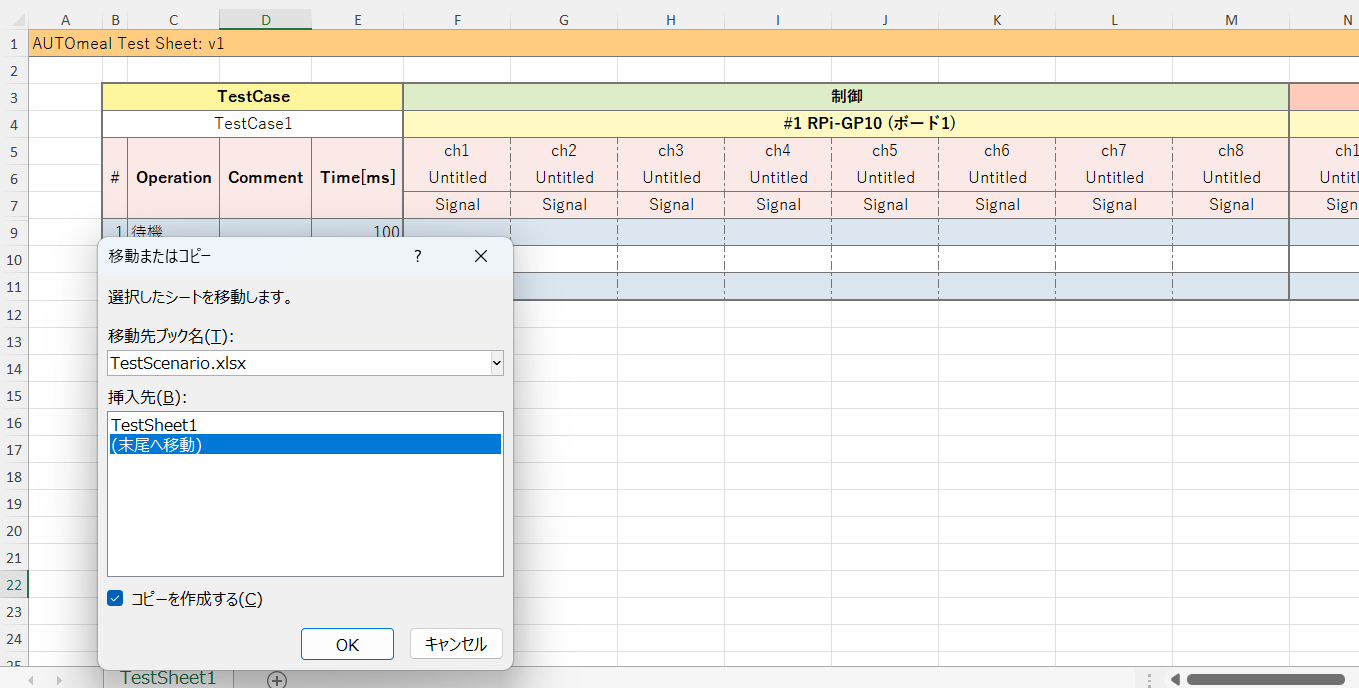Click the TestCase1 cell
Screen dimensions: 1359x688
[253, 124]
